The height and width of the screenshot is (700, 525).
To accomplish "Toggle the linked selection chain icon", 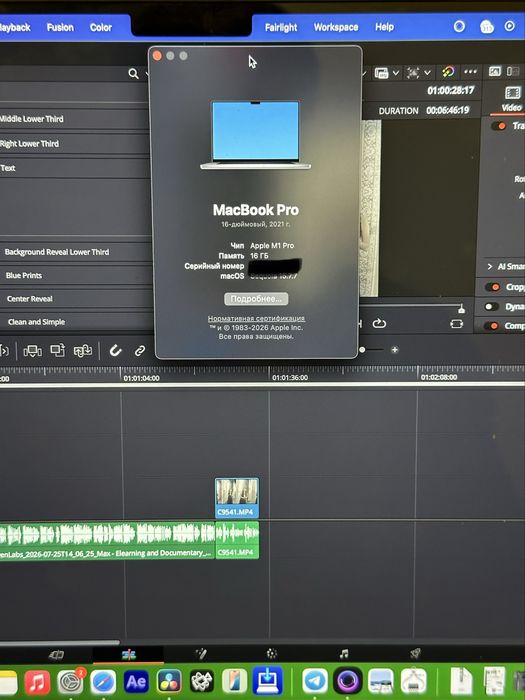I will tap(140, 351).
